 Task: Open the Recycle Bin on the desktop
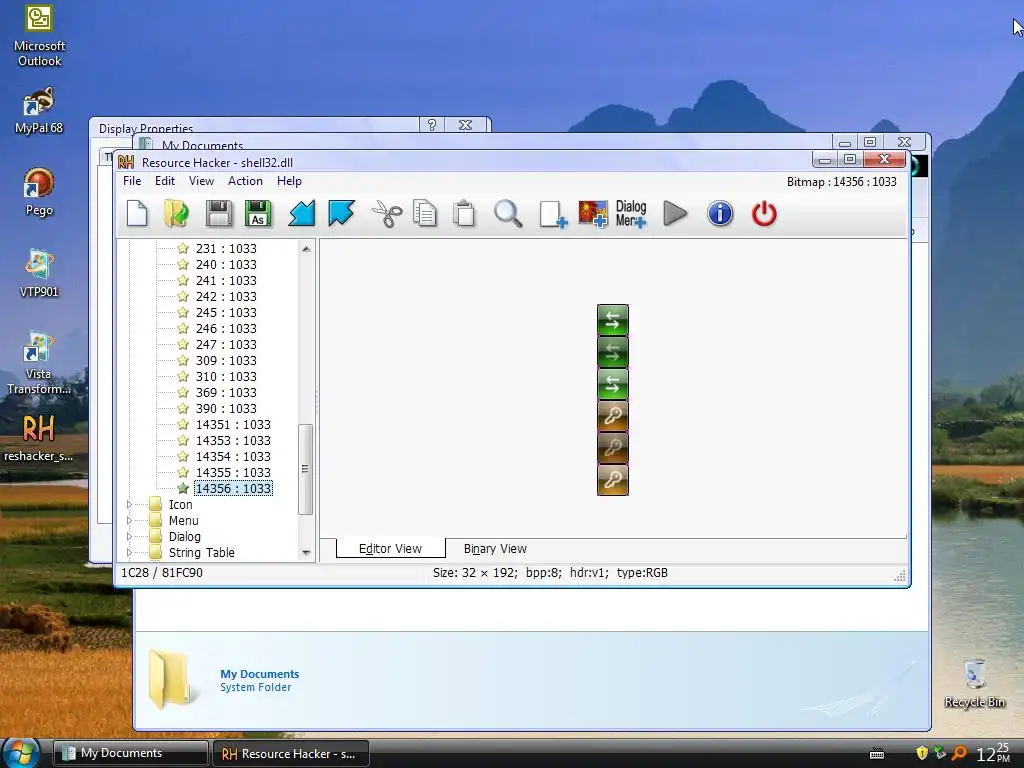click(x=974, y=683)
